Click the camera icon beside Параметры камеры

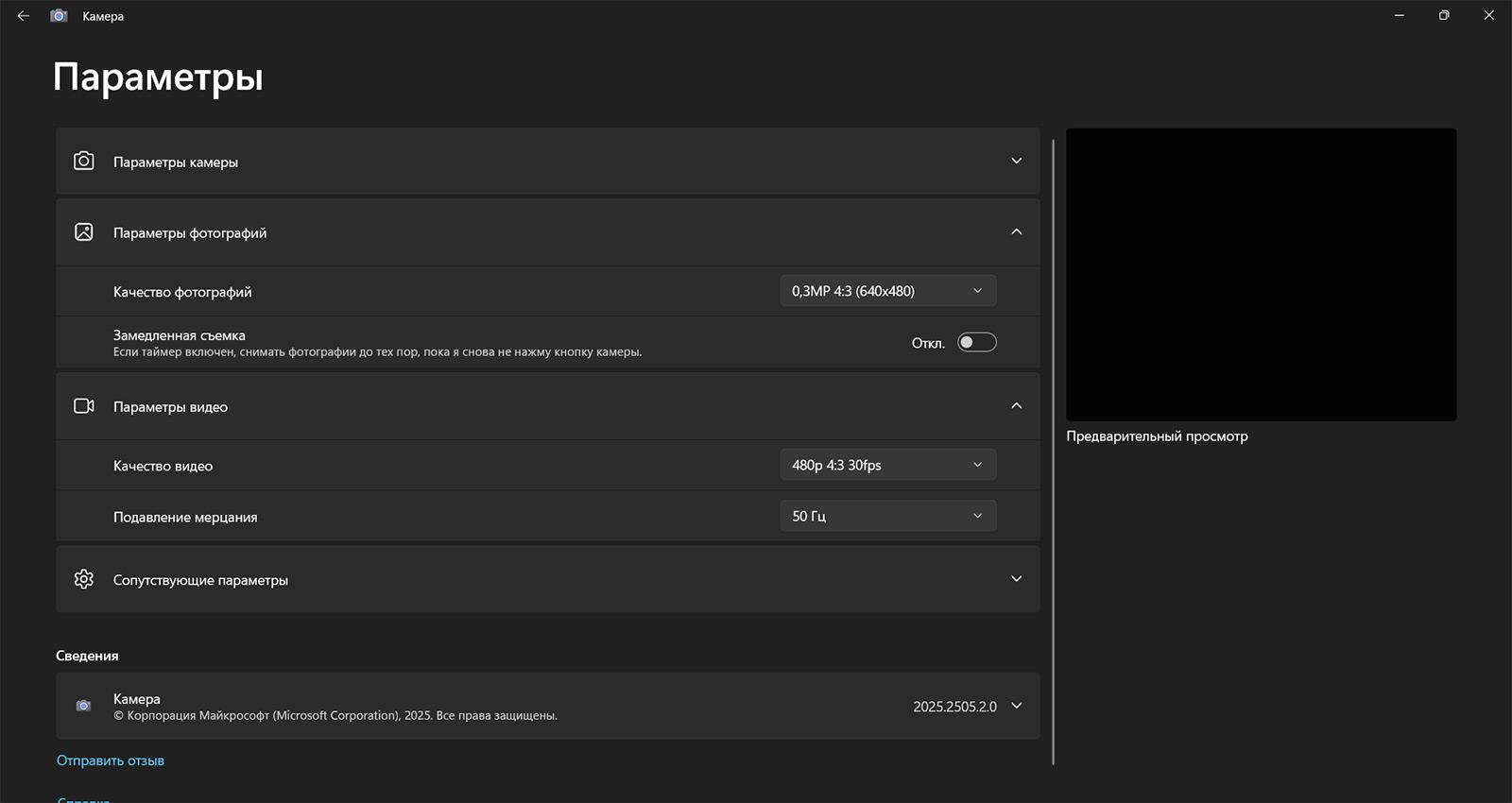click(x=84, y=162)
